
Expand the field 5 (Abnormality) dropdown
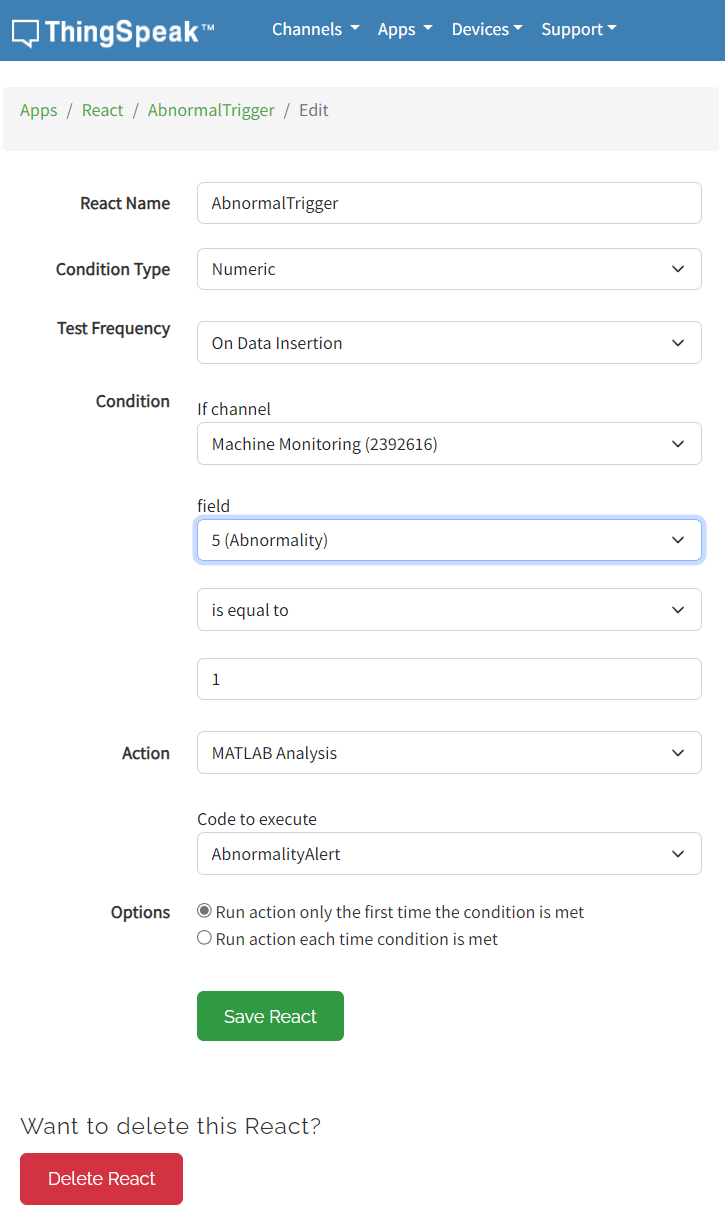pyautogui.click(x=449, y=540)
